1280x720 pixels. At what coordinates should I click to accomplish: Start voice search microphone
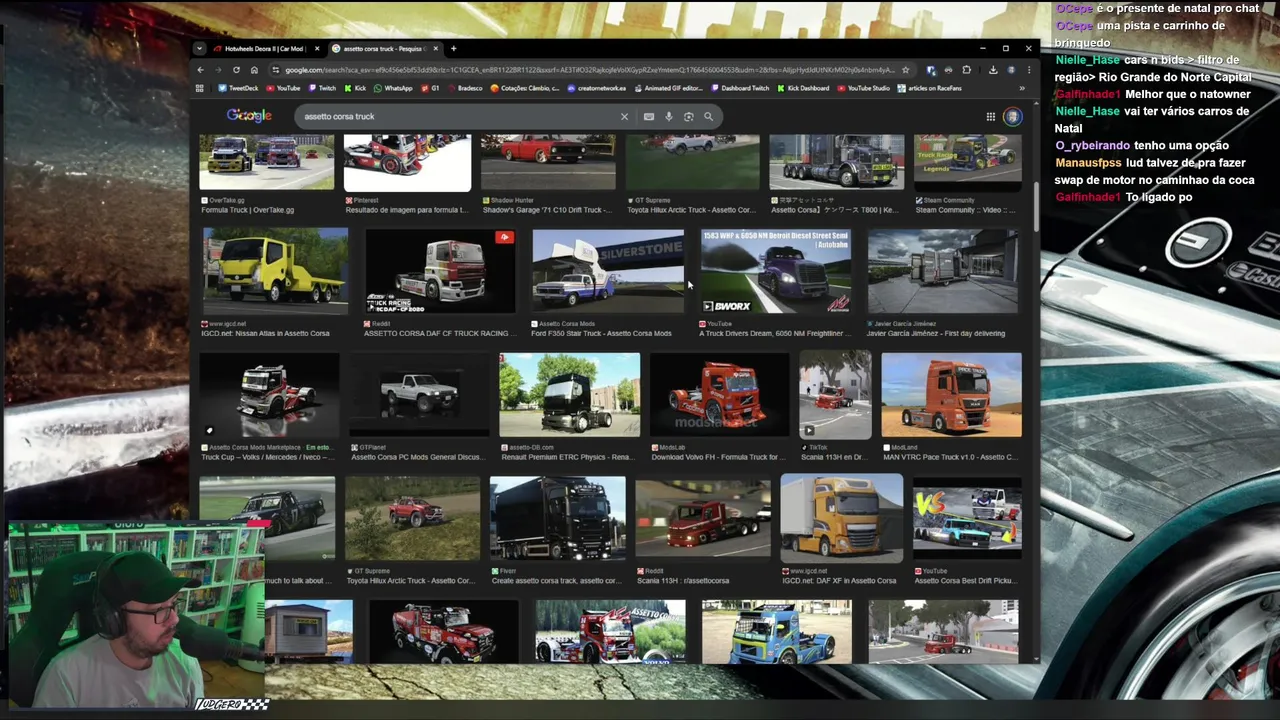pos(669,116)
